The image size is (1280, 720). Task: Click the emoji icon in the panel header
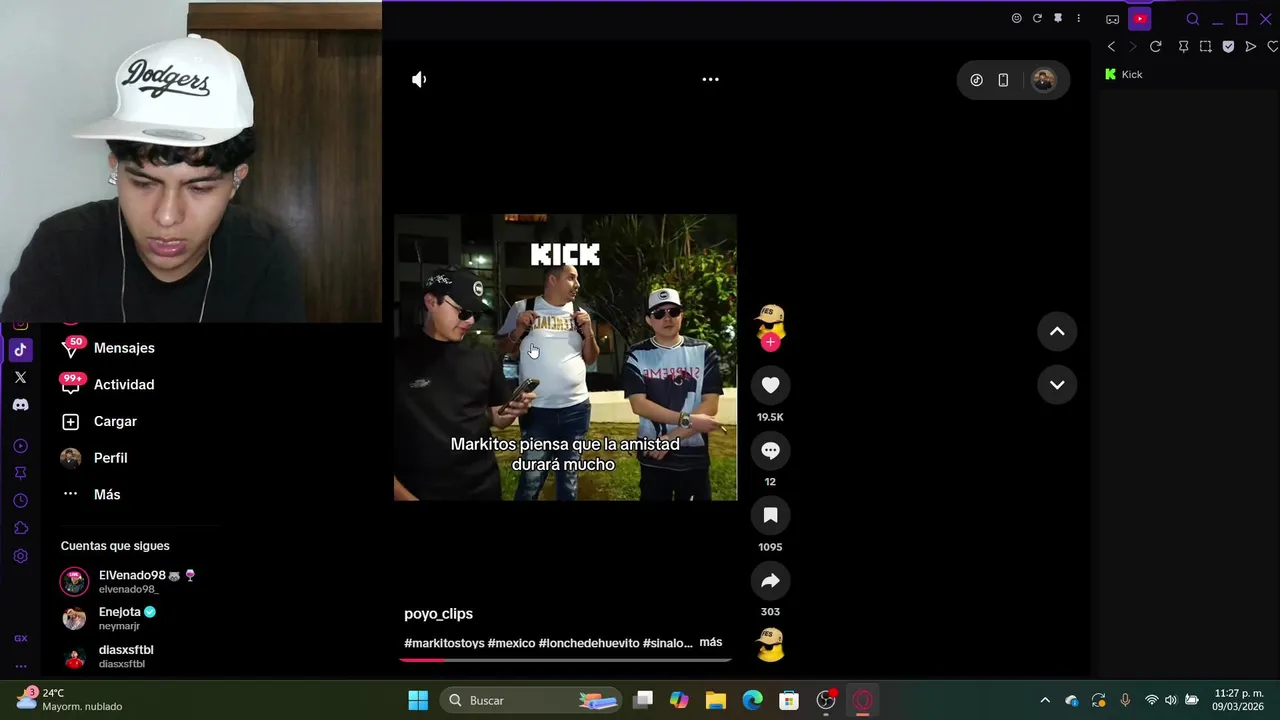click(1016, 18)
